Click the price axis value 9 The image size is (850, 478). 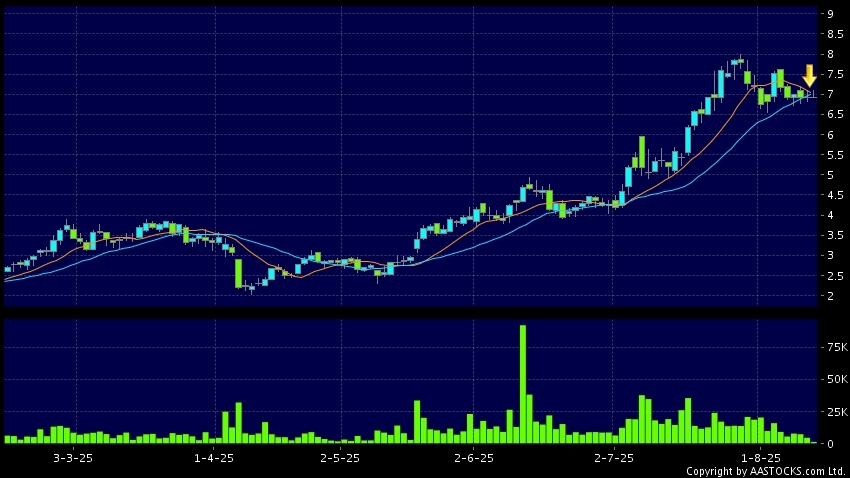[x=830, y=14]
